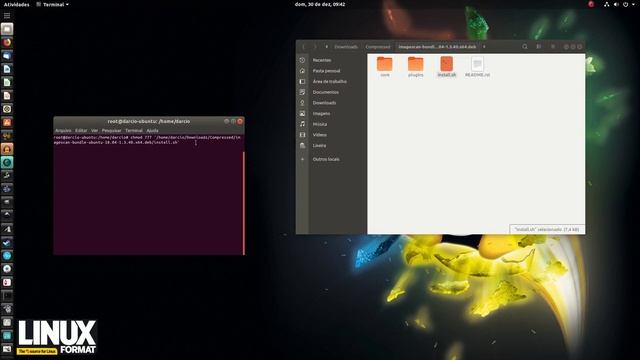Go back in the file manager
The height and width of the screenshot is (360, 640).
303,47
